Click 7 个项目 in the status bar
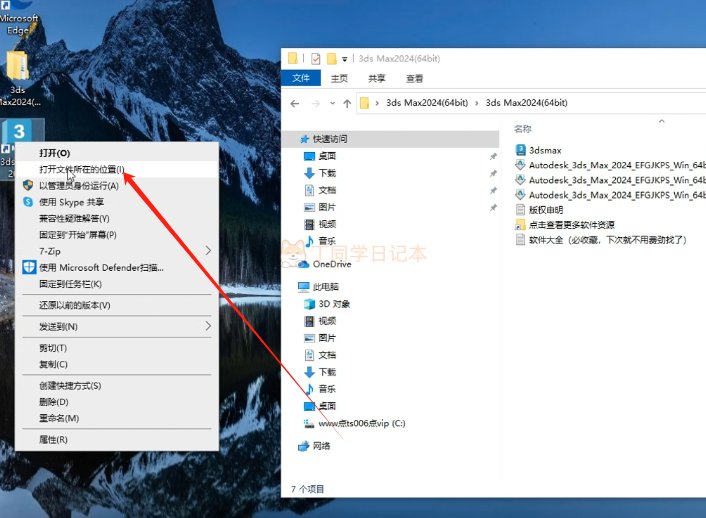 click(308, 489)
